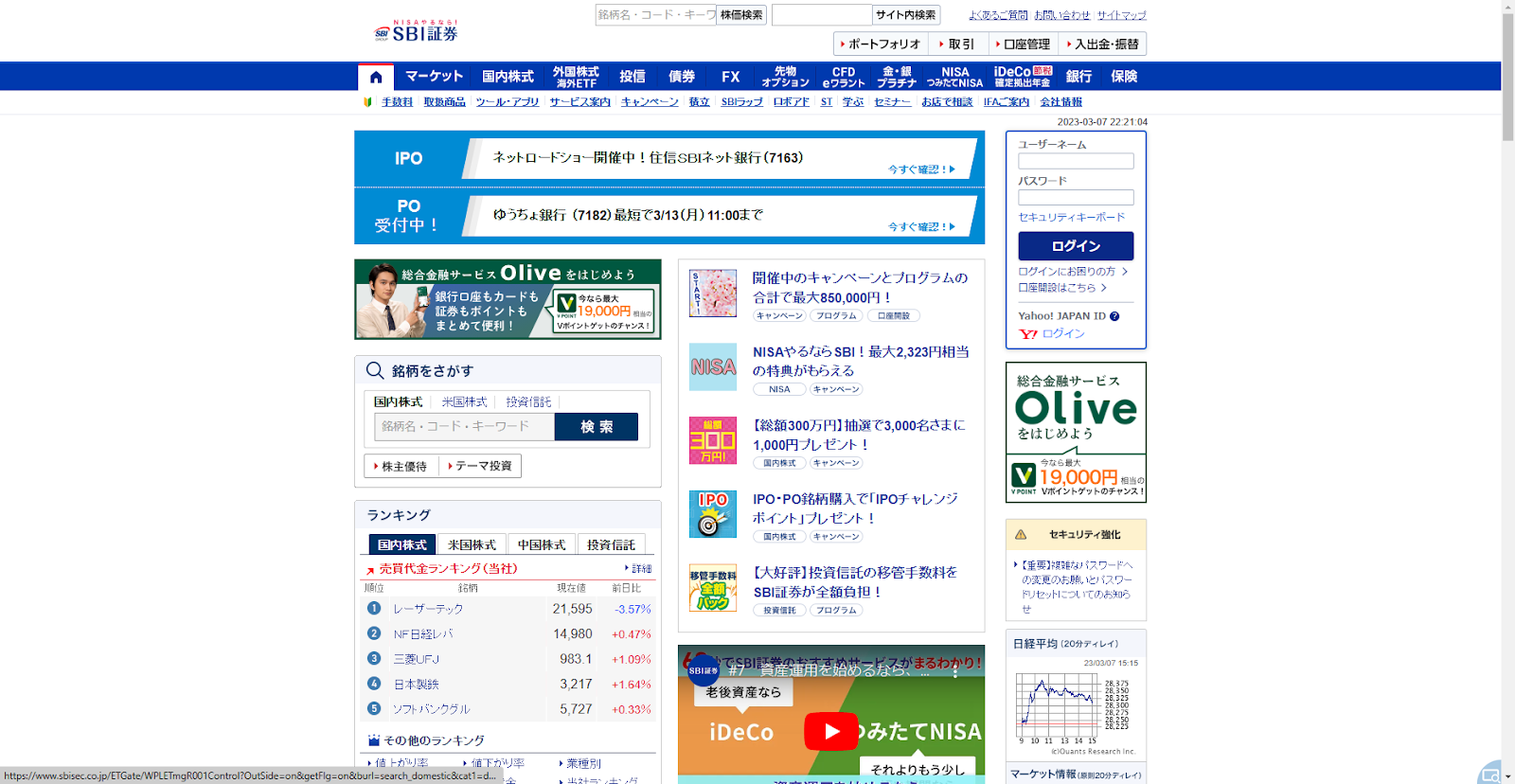Click the 移管手数料全額バック thumbnail
The height and width of the screenshot is (784, 1515).
[x=713, y=588]
